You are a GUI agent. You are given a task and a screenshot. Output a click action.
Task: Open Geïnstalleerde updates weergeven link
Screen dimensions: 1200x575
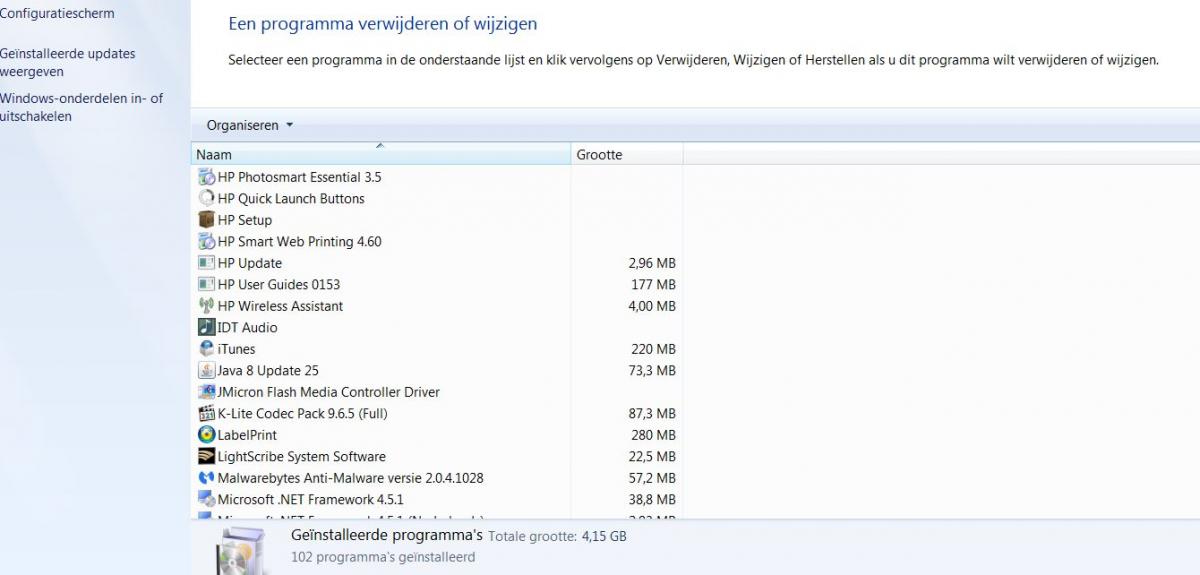coord(67,63)
